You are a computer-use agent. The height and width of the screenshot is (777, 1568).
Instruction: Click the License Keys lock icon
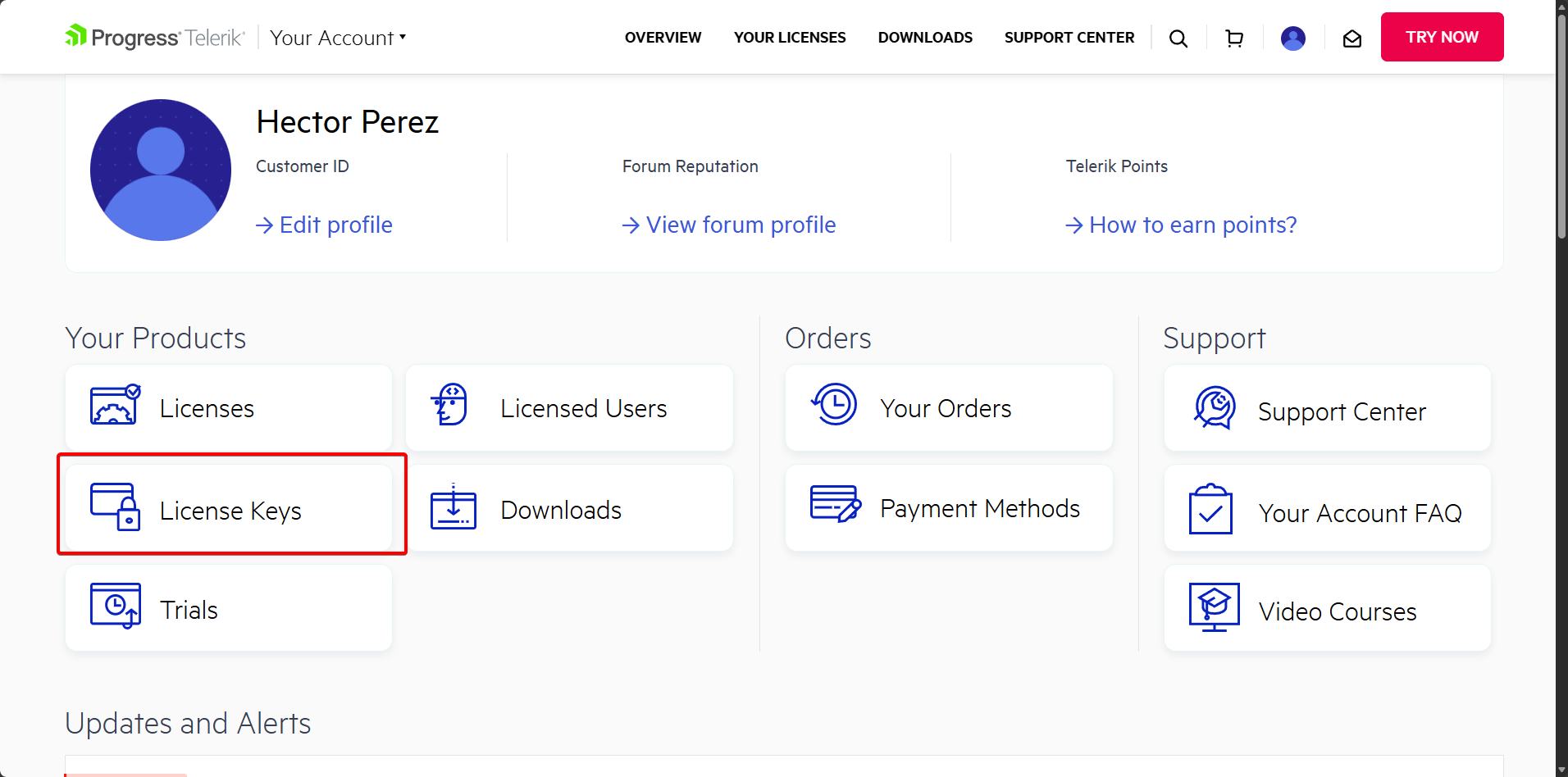[x=115, y=507]
